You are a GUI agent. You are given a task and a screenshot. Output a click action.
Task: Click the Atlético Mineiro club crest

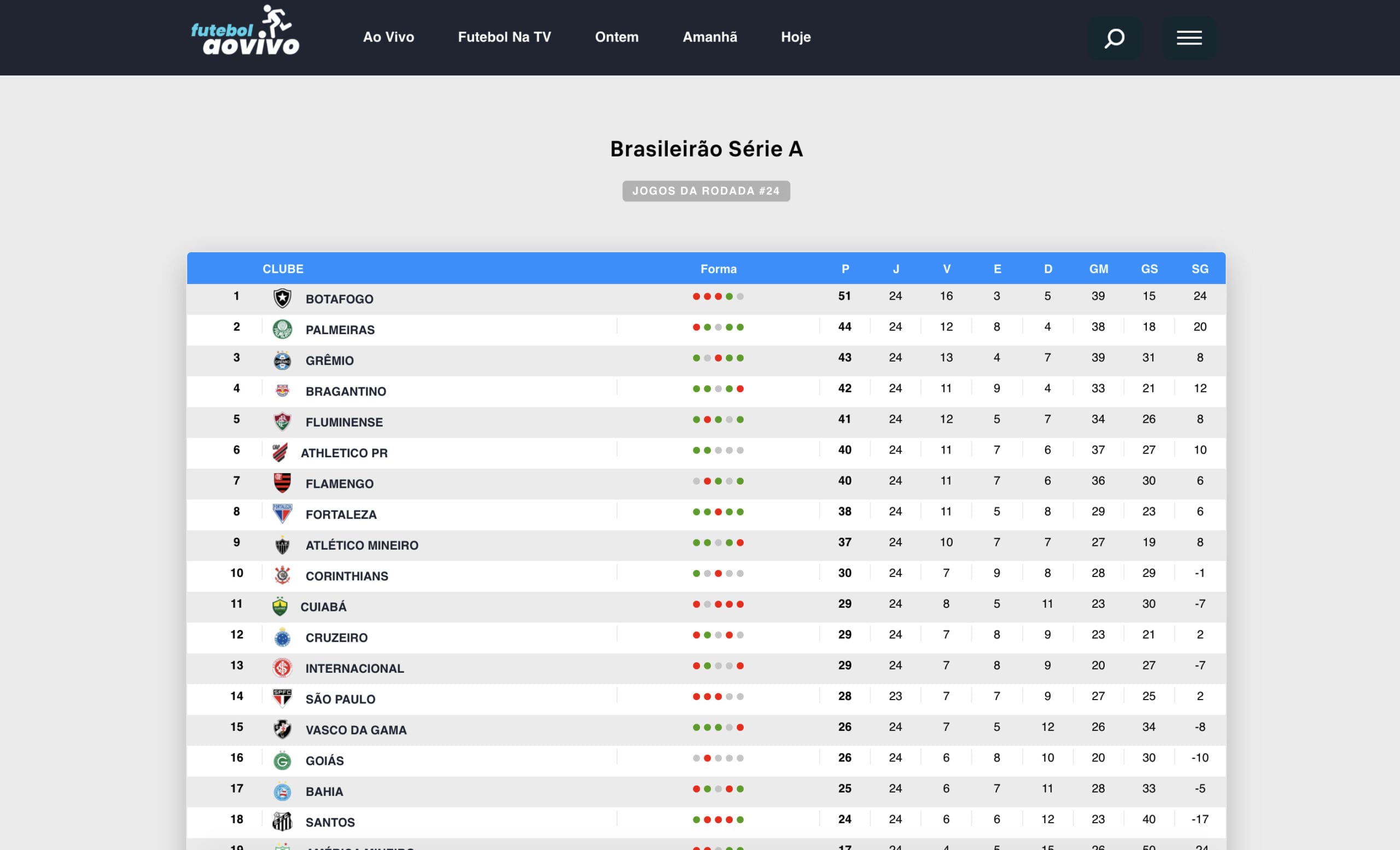coord(282,545)
